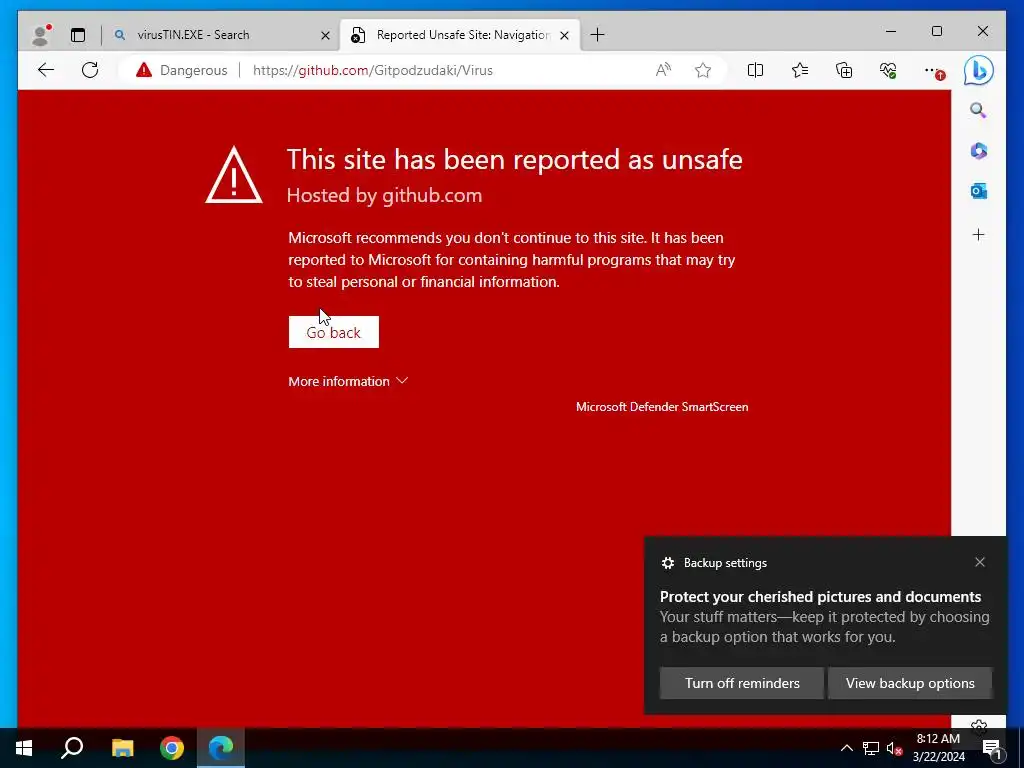This screenshot has width=1024, height=768.
Task: Open the Read aloud icon
Action: 663,70
